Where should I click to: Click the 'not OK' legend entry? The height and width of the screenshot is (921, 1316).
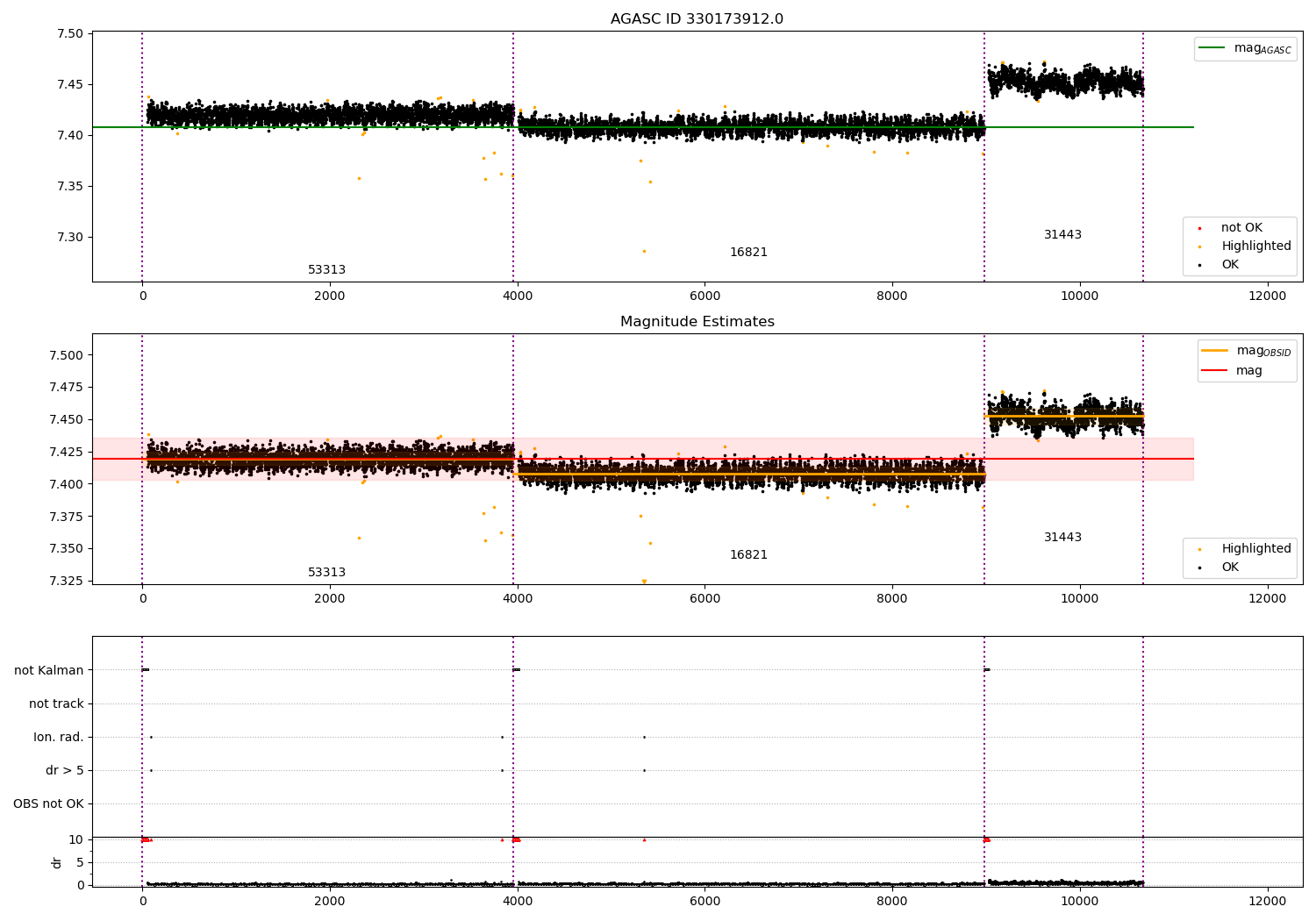[x=1241, y=228]
